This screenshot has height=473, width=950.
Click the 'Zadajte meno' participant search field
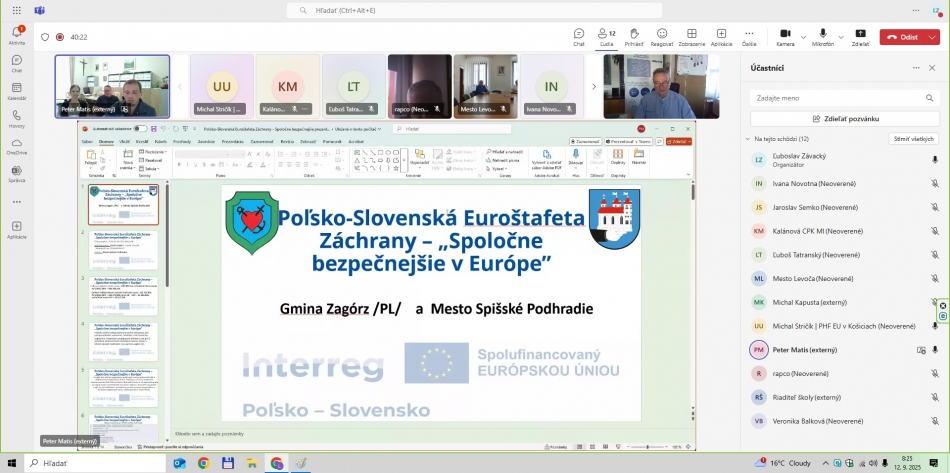click(x=845, y=98)
